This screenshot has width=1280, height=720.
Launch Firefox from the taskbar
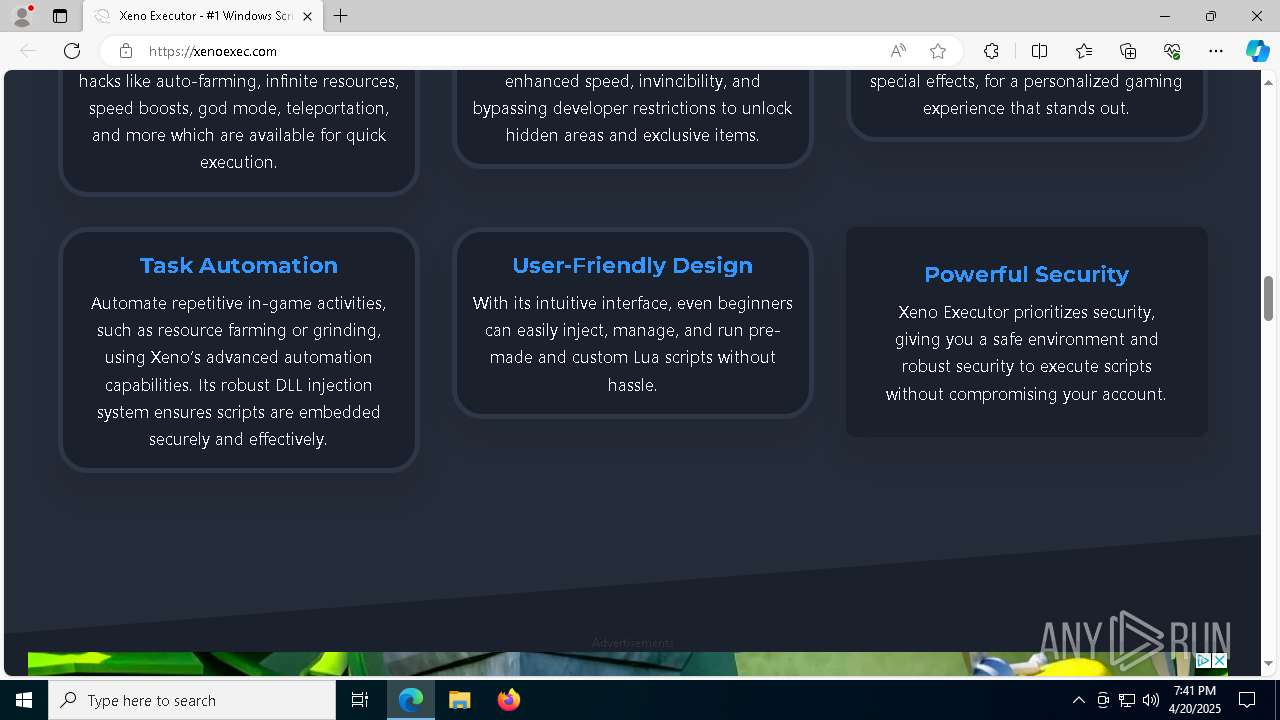(508, 700)
